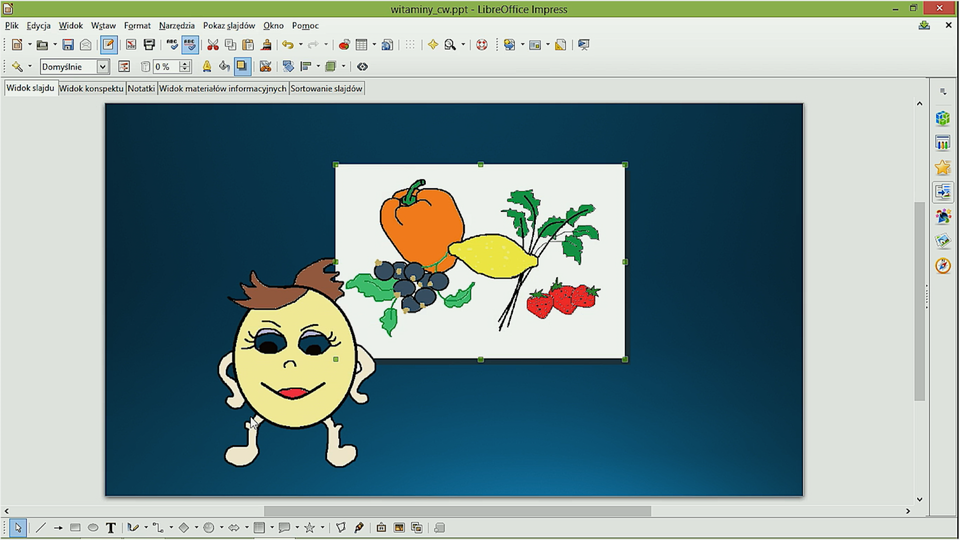The height and width of the screenshot is (540, 960).
Task: Click the Save document icon
Action: (x=68, y=45)
